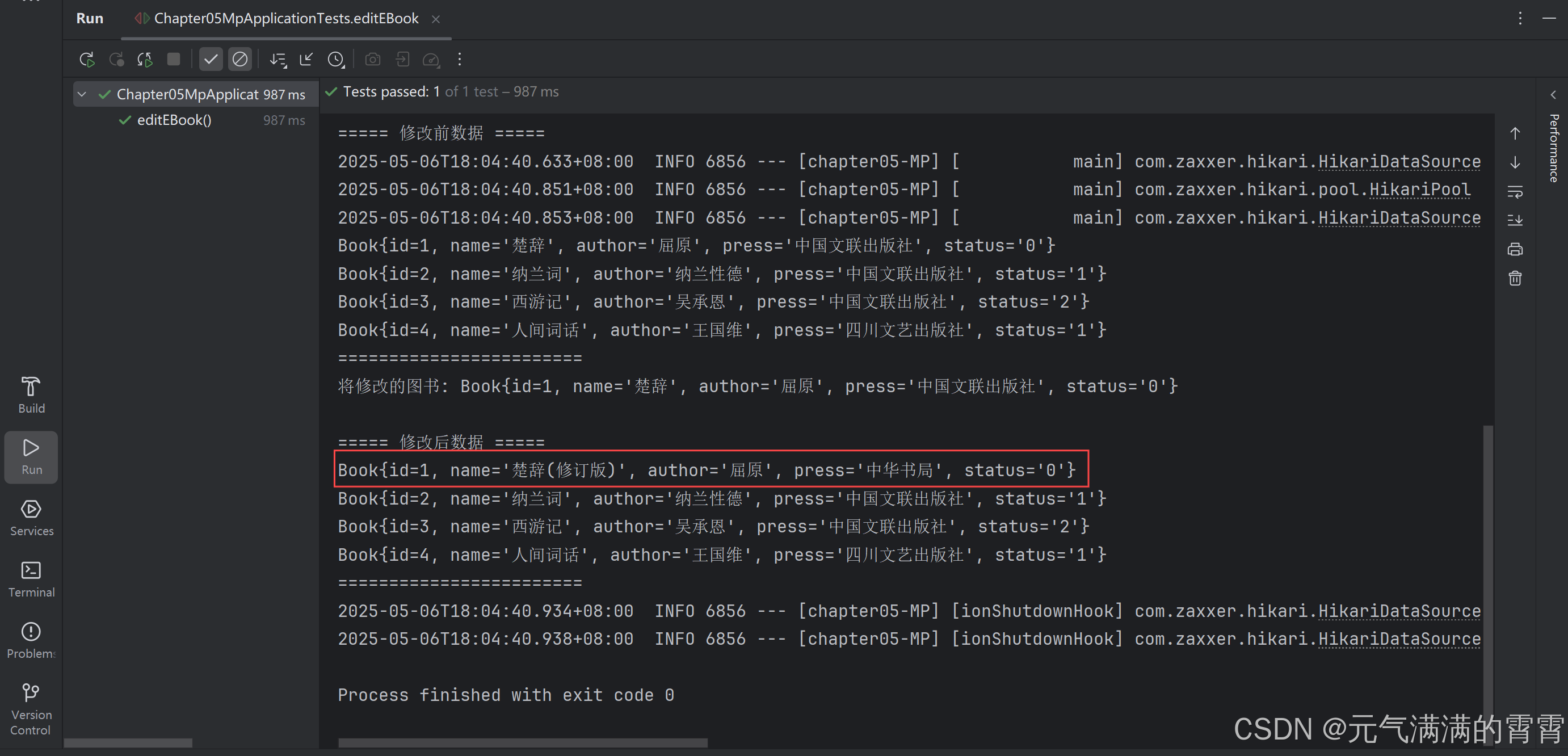Screen dimensions: 1568x756
Task: Collapse the Chapter05MpApplicat test tree node
Action: (x=82, y=94)
